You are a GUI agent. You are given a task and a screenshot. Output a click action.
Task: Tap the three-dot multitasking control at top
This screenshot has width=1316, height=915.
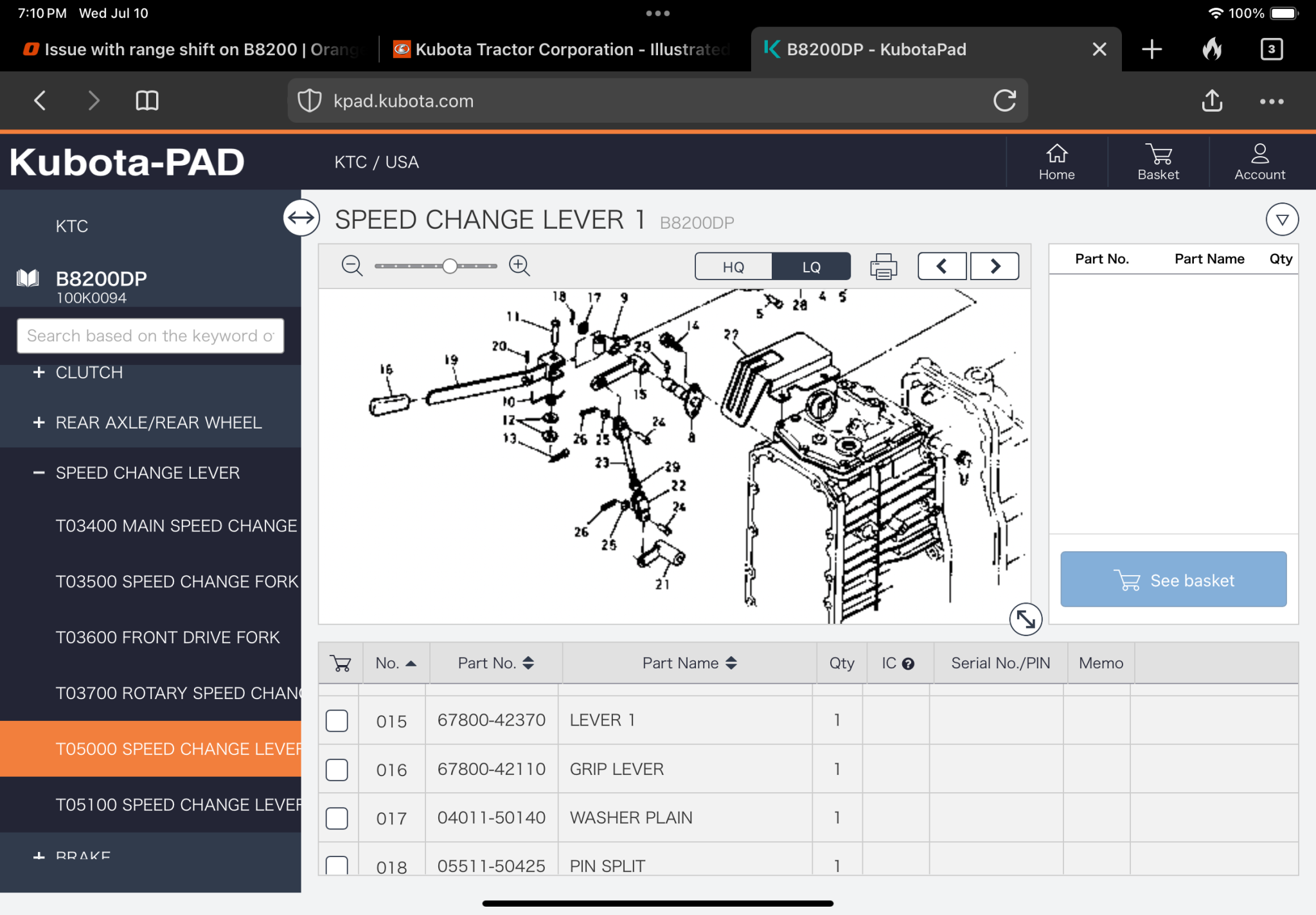click(658, 13)
